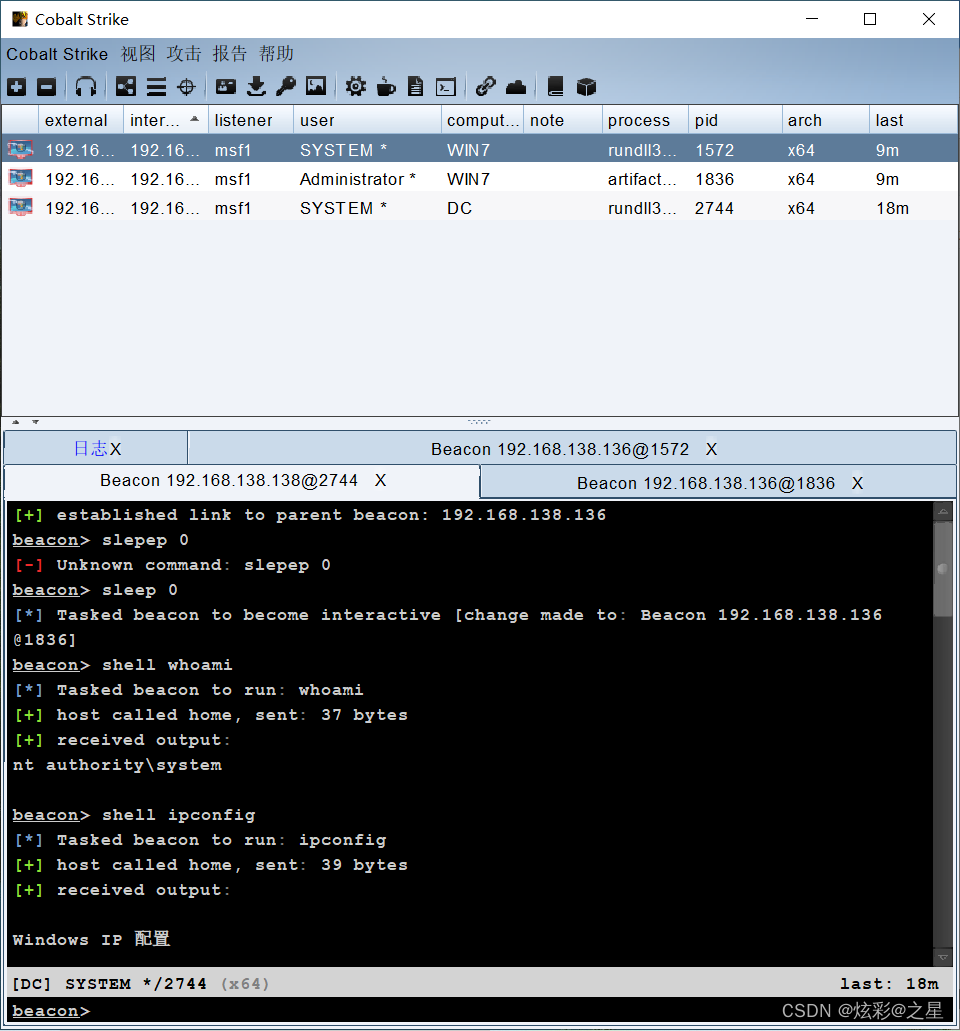Open the 报告 menu

230,54
